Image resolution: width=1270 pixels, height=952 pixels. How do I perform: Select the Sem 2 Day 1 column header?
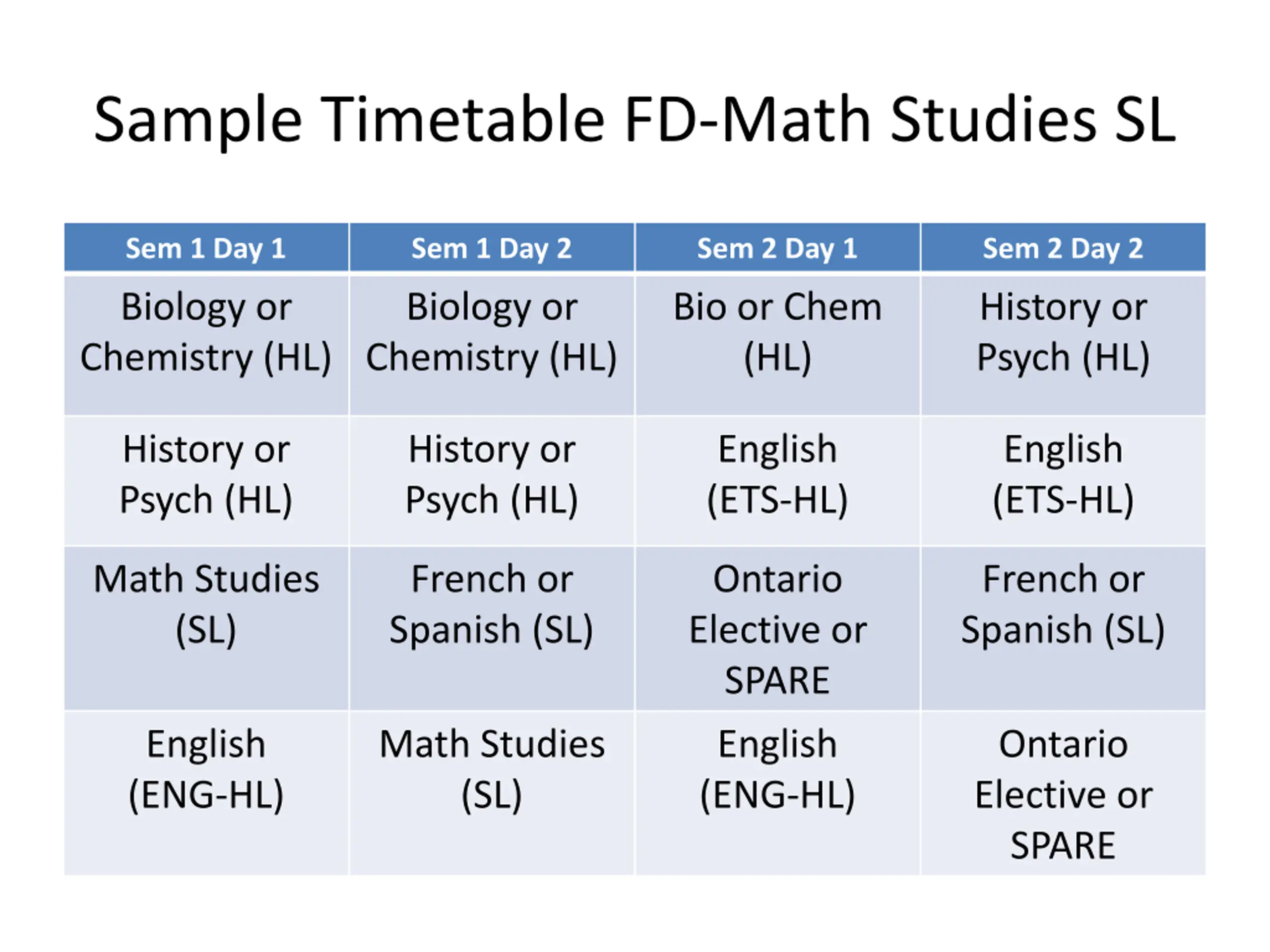777,247
